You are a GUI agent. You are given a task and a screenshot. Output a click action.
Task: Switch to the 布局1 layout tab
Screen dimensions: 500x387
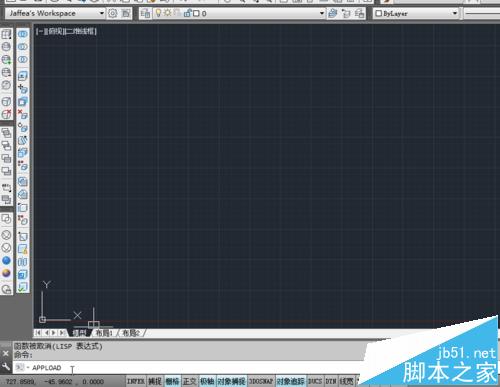tap(104, 333)
